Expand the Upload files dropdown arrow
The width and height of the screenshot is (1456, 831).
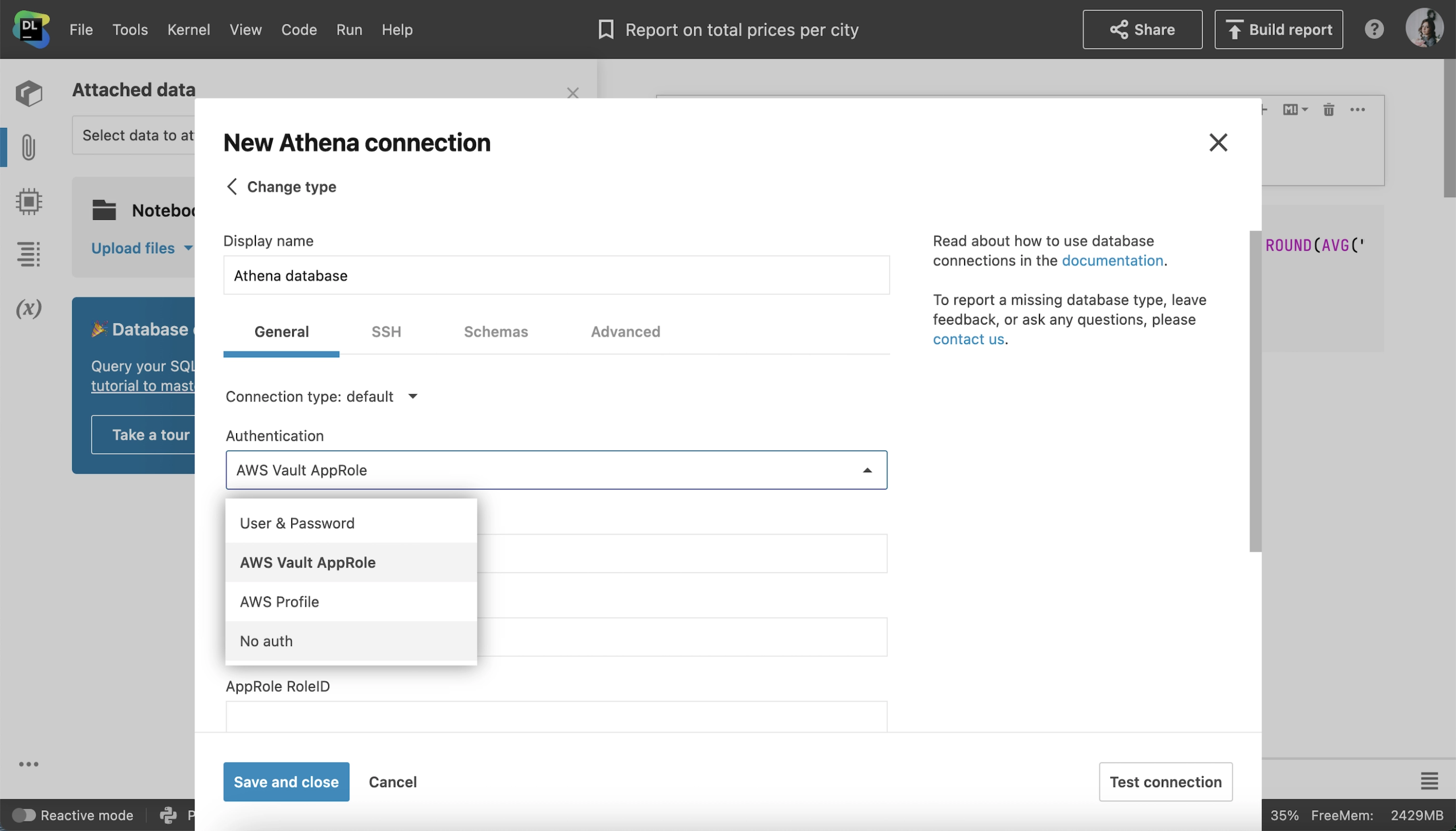point(188,248)
